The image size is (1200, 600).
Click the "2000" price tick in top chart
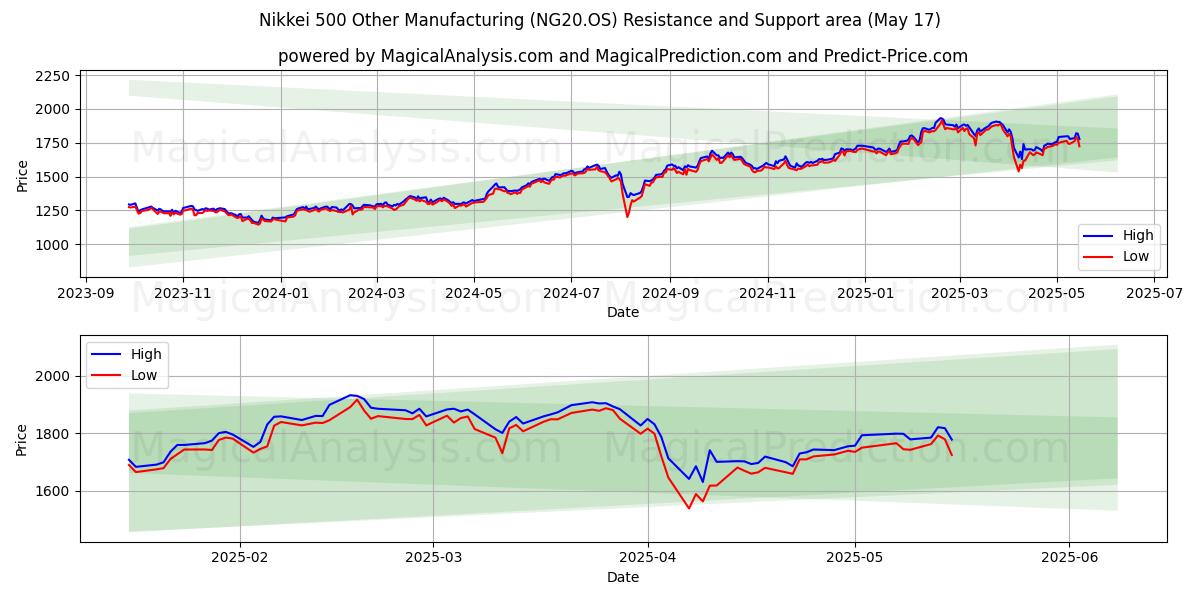(x=53, y=109)
